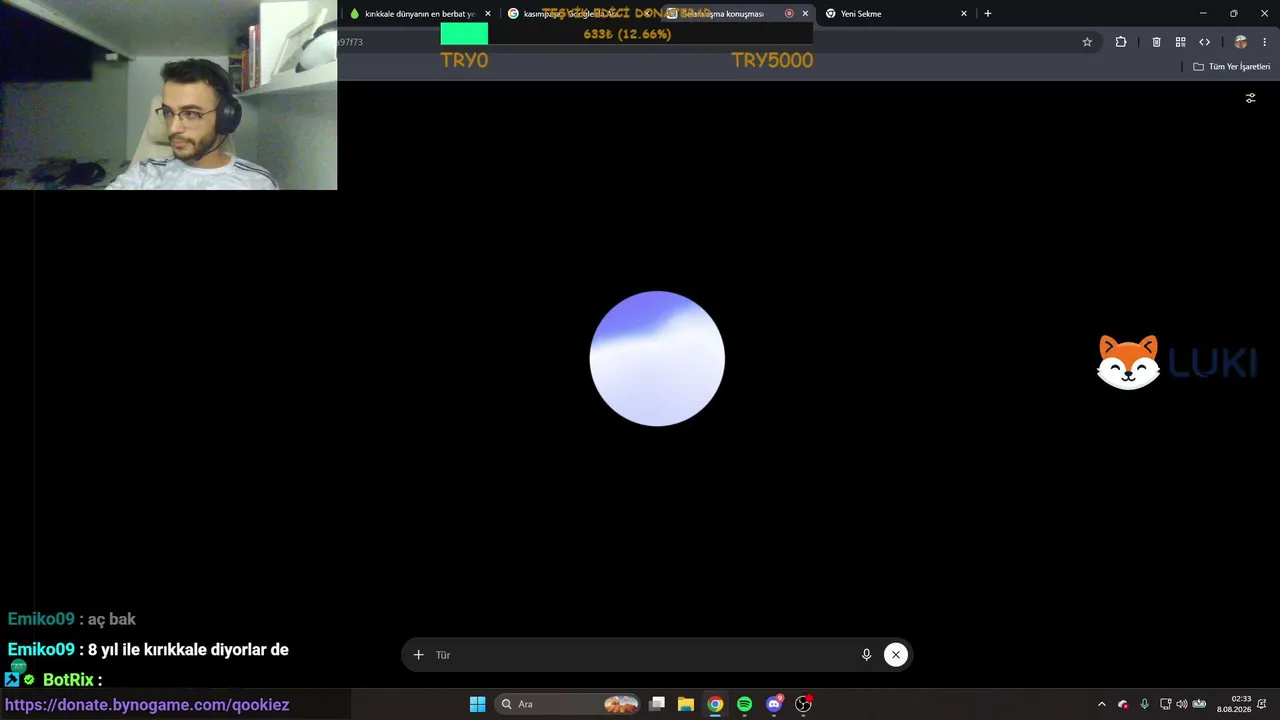Open the Windows Start menu
The image size is (1280, 720).
click(477, 704)
